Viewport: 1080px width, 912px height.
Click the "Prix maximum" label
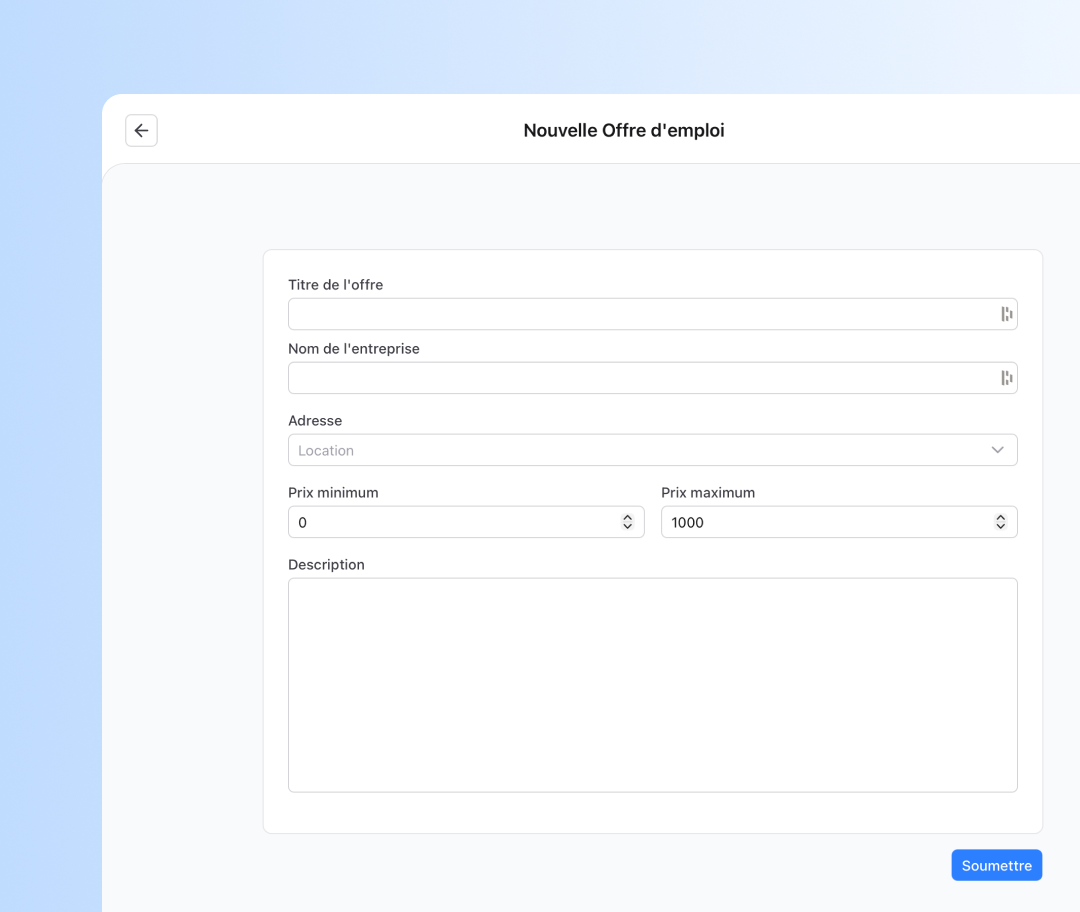click(707, 493)
